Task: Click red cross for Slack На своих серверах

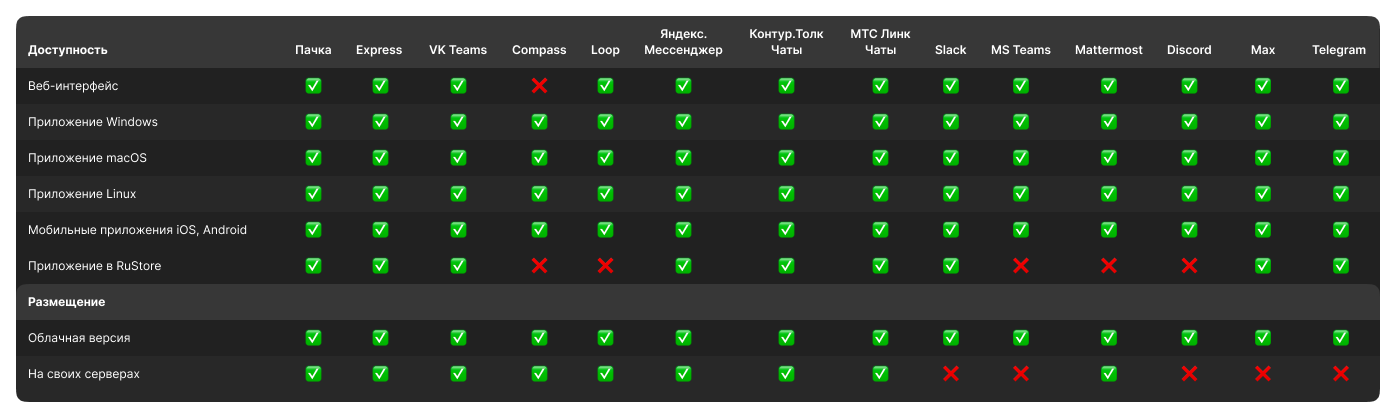Action: point(950,374)
